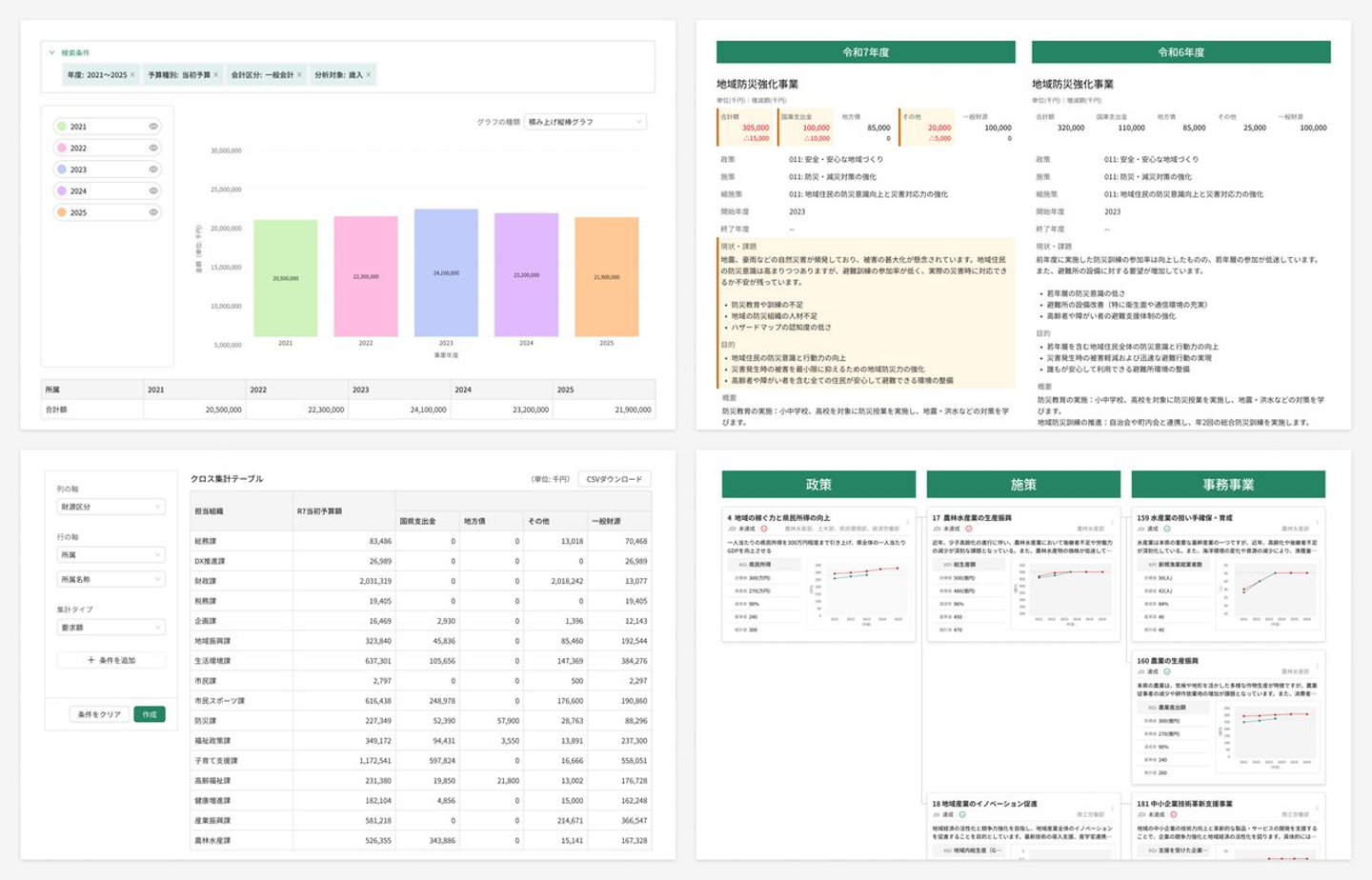Open the 要求額 aggregation type dropdown
This screenshot has height=880, width=1372.
tap(111, 627)
